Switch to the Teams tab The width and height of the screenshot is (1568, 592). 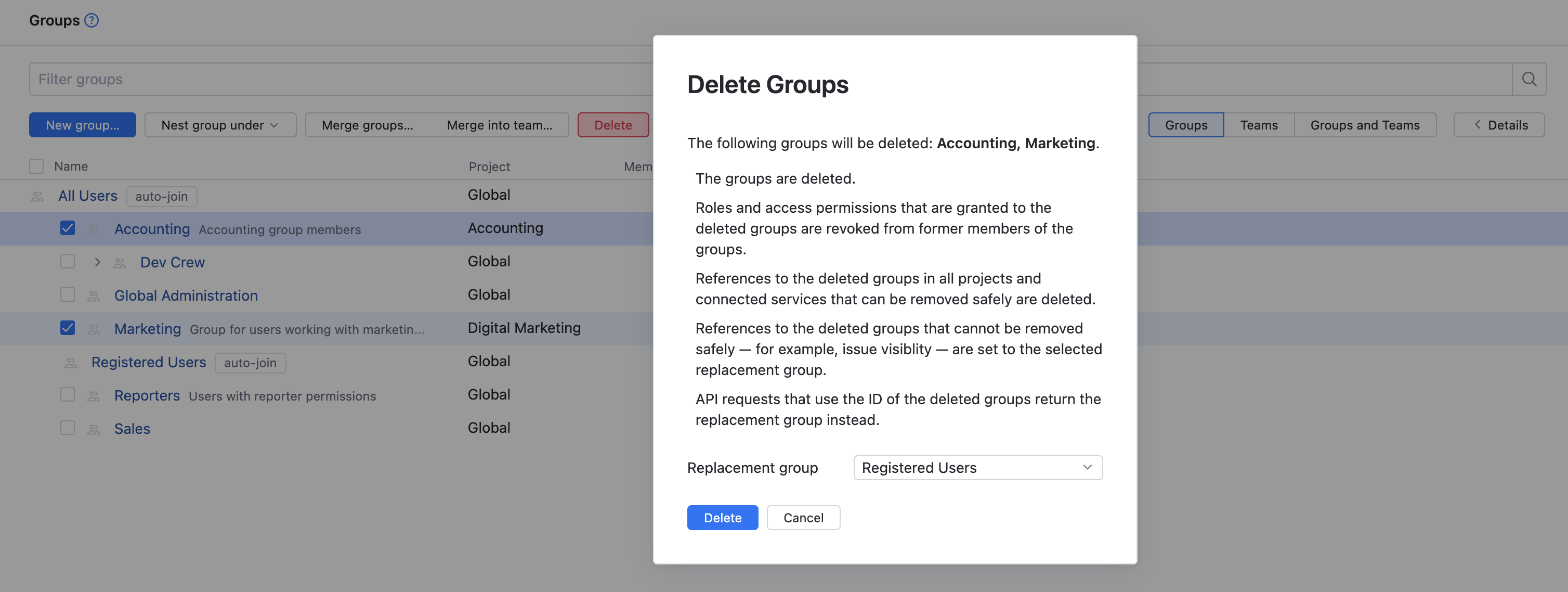pos(1258,125)
